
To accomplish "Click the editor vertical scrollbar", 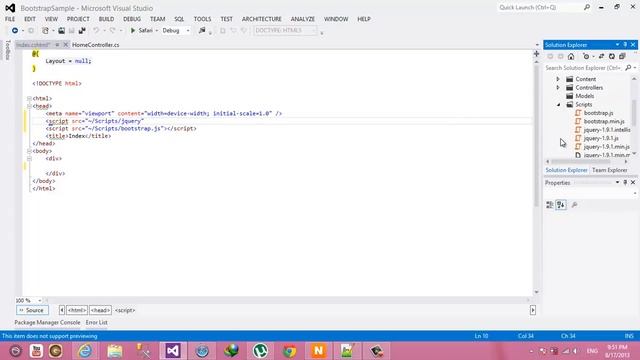I will pyautogui.click(x=536, y=135).
